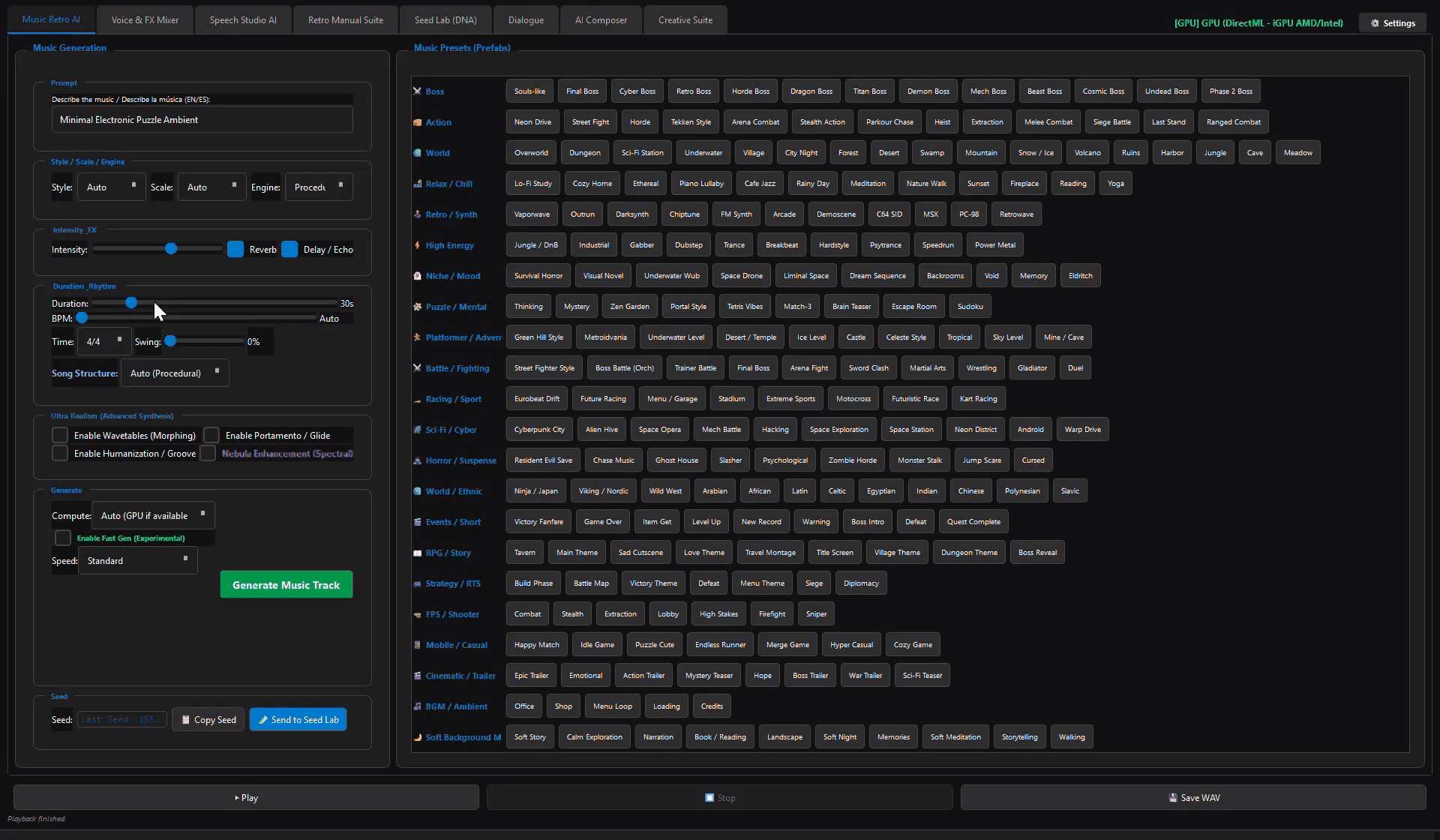Click the Action category icon

point(417,122)
